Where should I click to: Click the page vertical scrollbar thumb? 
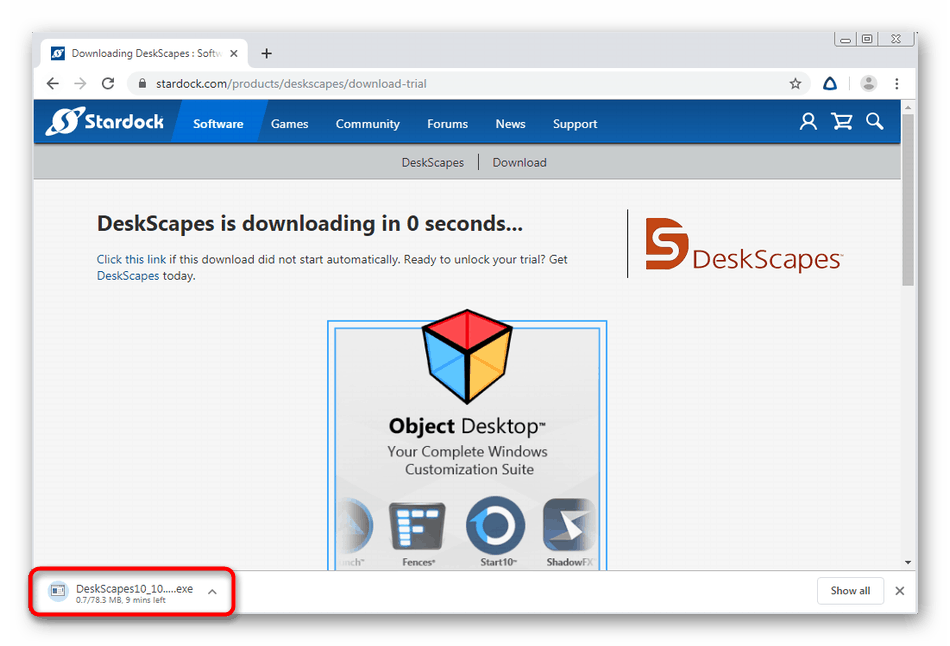(x=908, y=199)
